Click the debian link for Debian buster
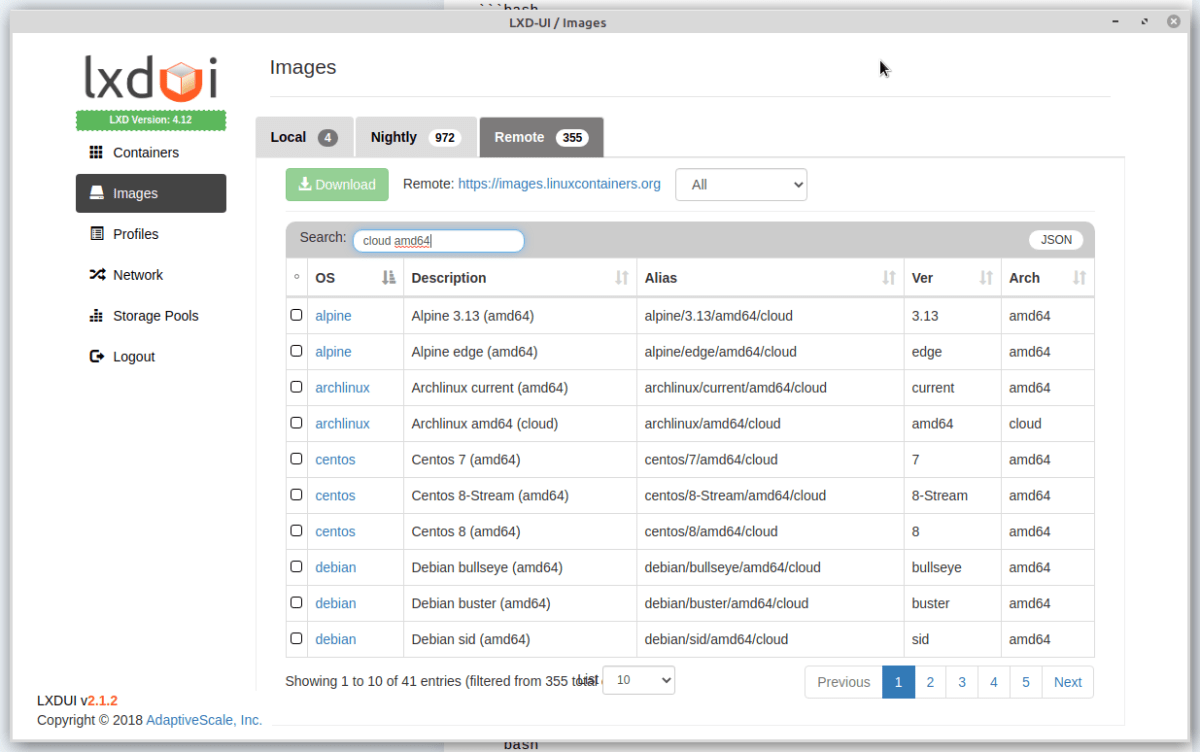The width and height of the screenshot is (1200, 752). [x=335, y=603]
